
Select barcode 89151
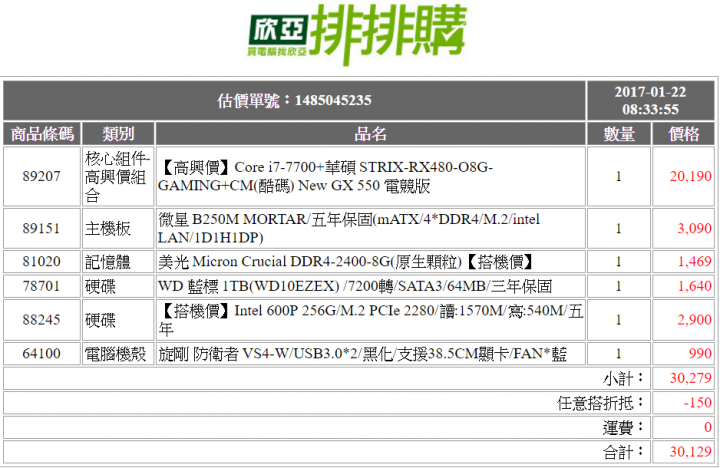coord(42,228)
